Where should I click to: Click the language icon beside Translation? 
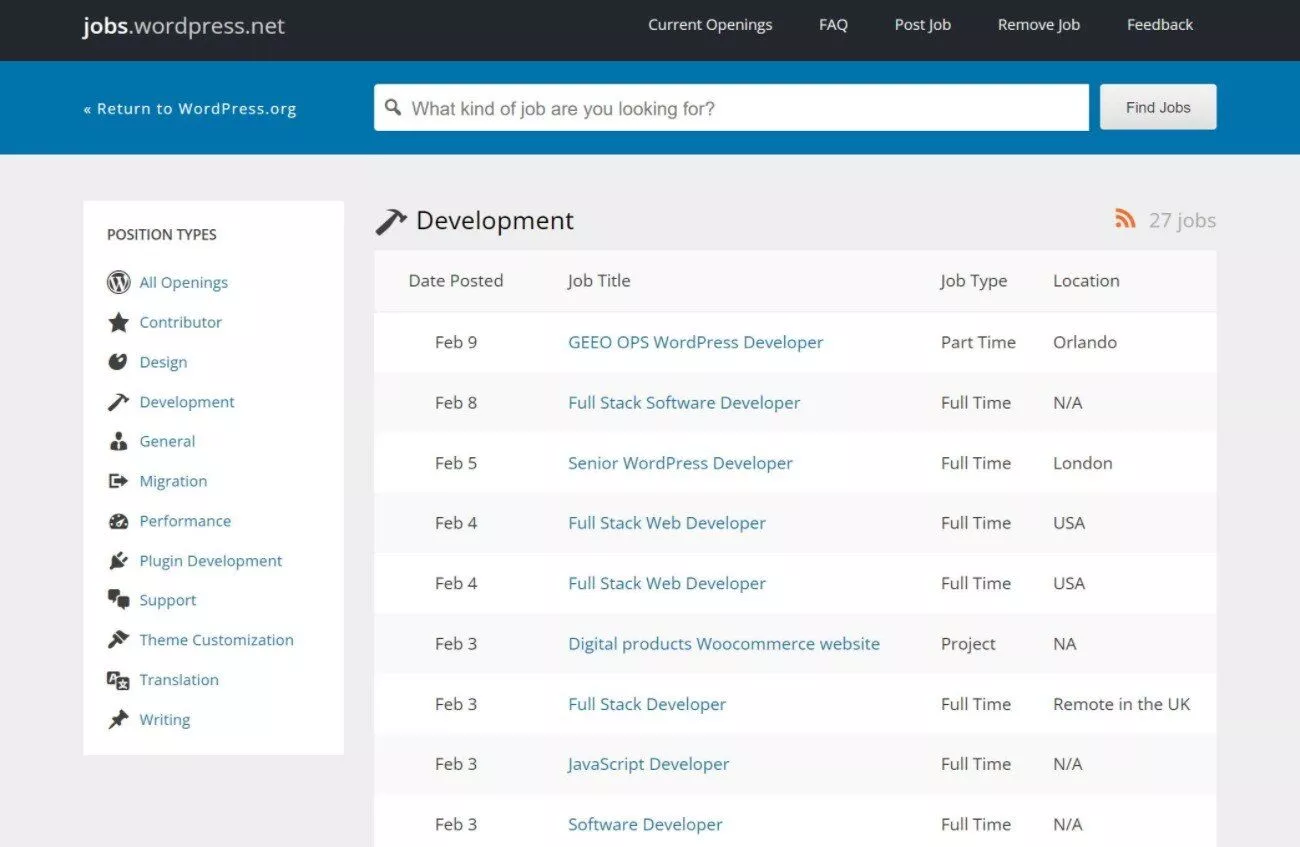point(119,680)
